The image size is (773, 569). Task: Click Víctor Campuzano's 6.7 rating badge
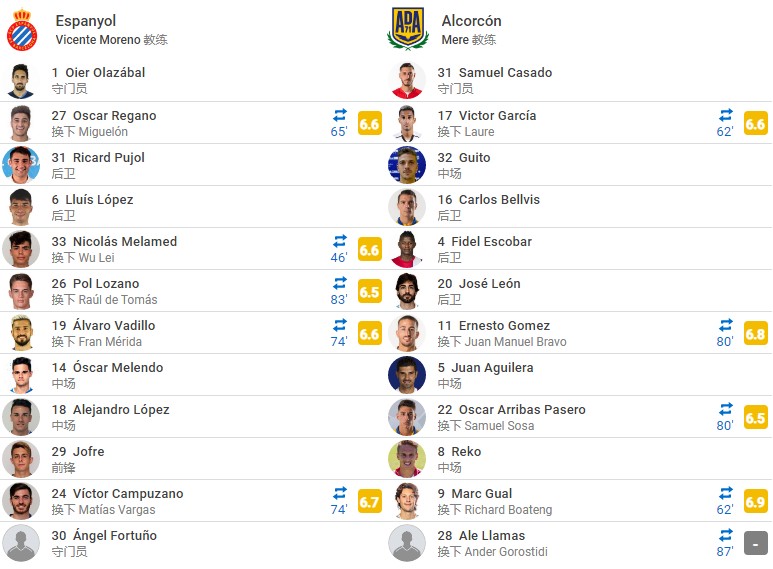(370, 502)
